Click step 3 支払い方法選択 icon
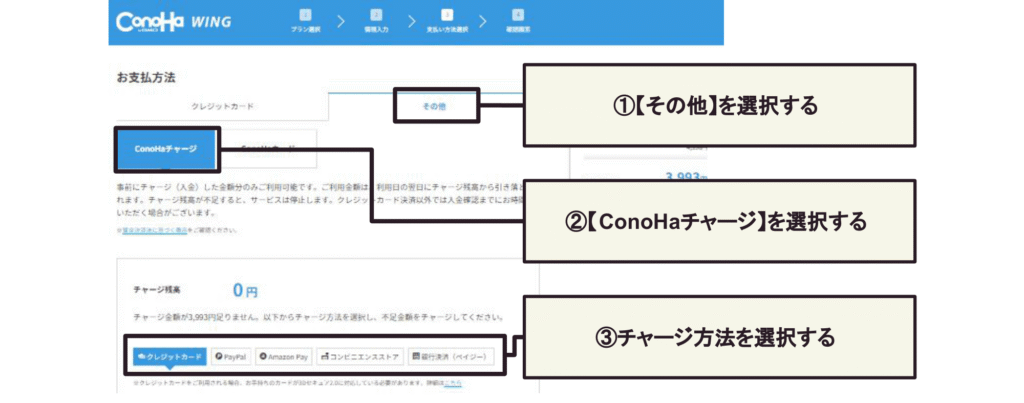This screenshot has height=403, width=1024. tap(446, 15)
